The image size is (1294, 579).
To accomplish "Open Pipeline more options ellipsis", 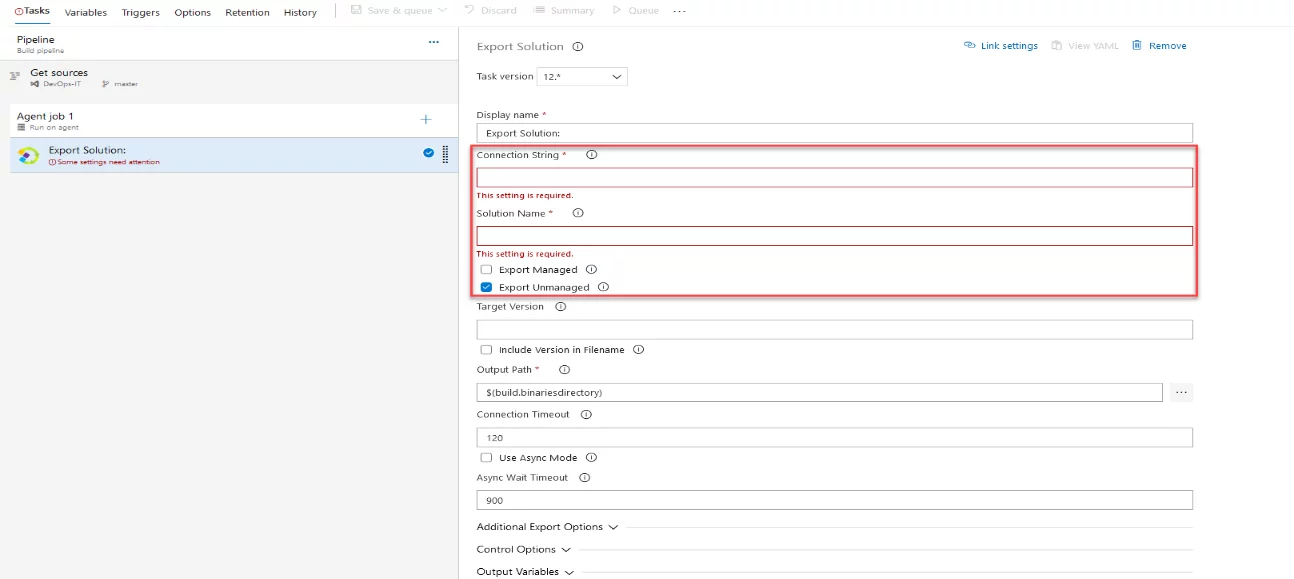I will pos(434,42).
